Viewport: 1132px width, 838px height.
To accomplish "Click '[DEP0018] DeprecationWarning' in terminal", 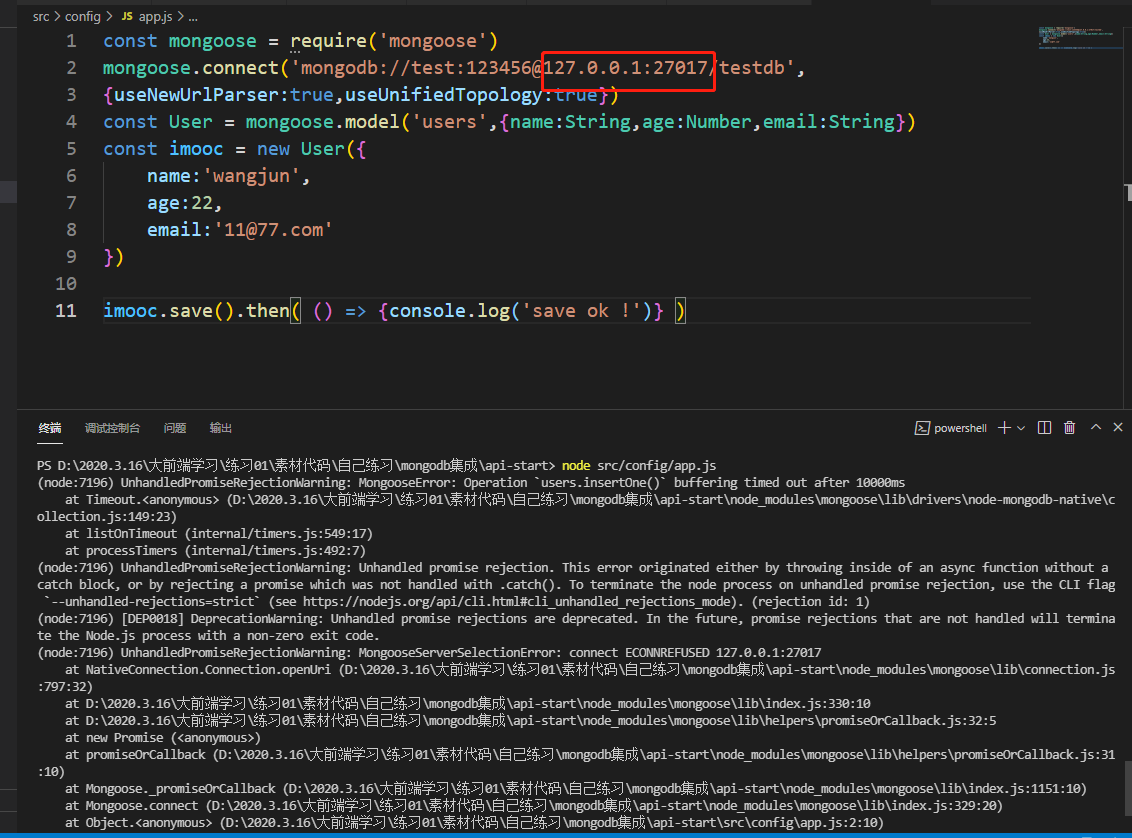I will click(222, 619).
